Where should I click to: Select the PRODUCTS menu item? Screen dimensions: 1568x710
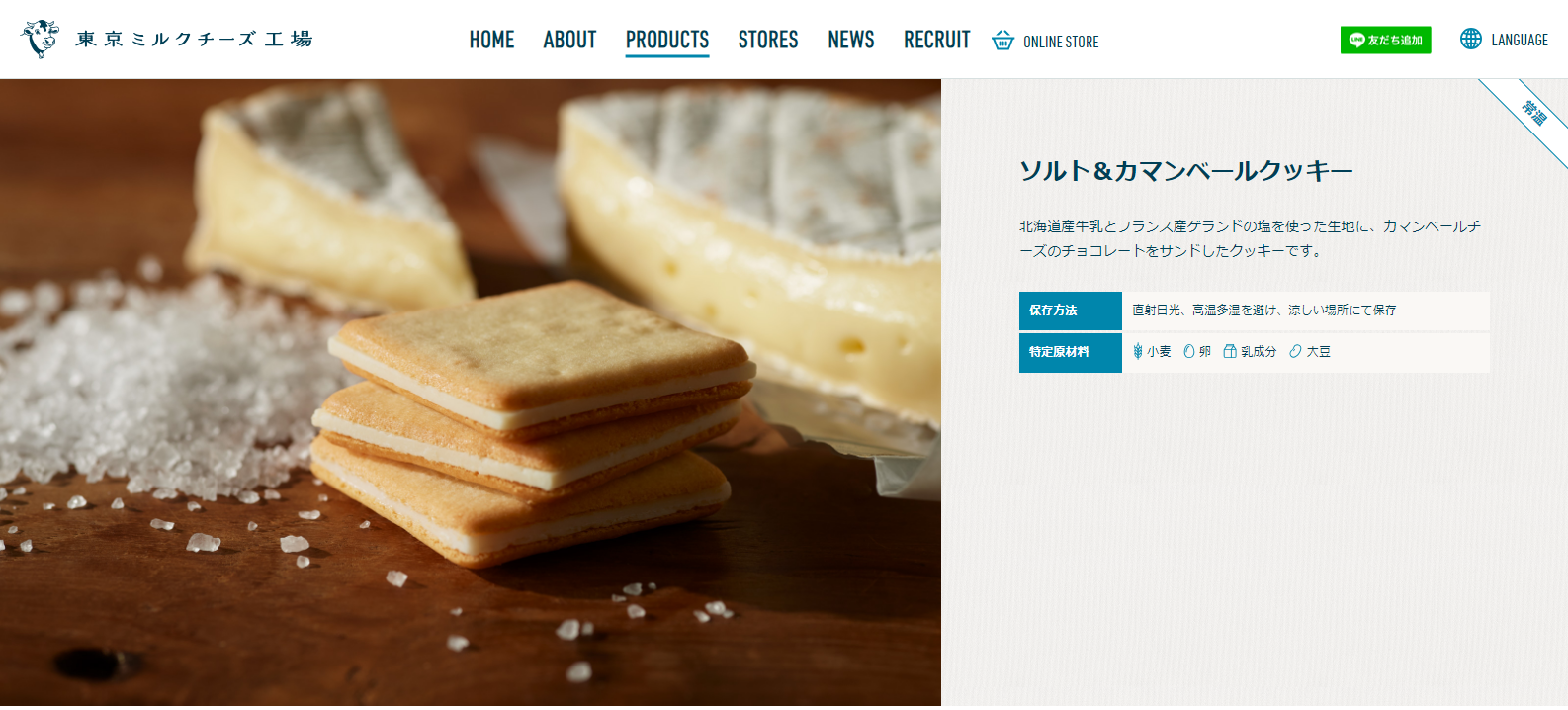click(667, 40)
